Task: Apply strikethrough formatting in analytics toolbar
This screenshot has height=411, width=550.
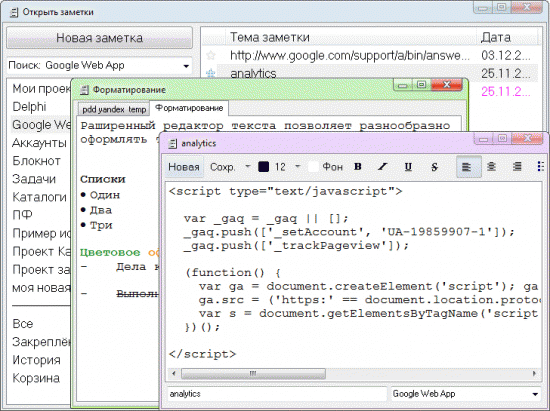Action: pyautogui.click(x=434, y=167)
